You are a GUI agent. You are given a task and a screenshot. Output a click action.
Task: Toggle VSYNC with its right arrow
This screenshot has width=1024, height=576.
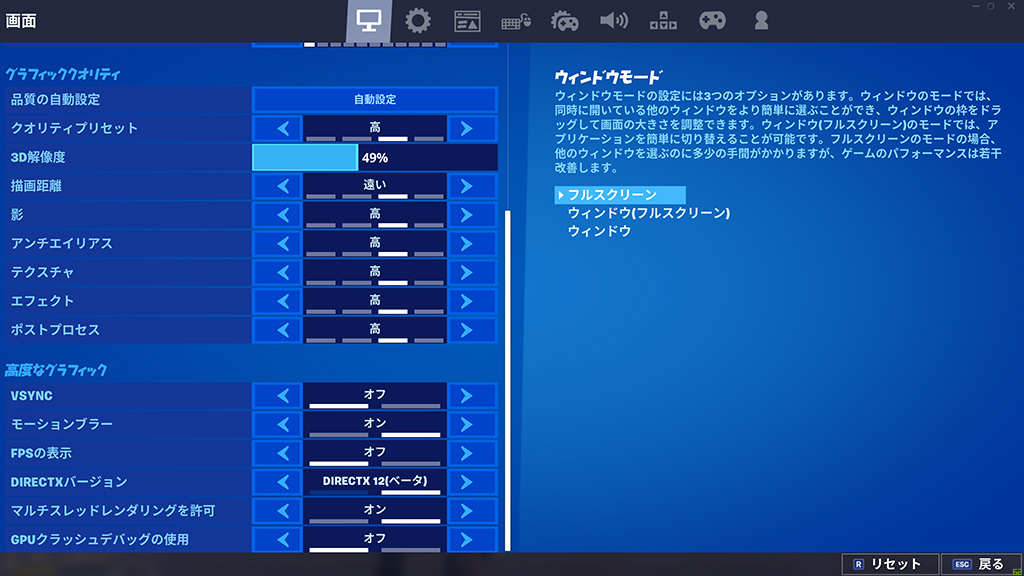tap(472, 396)
